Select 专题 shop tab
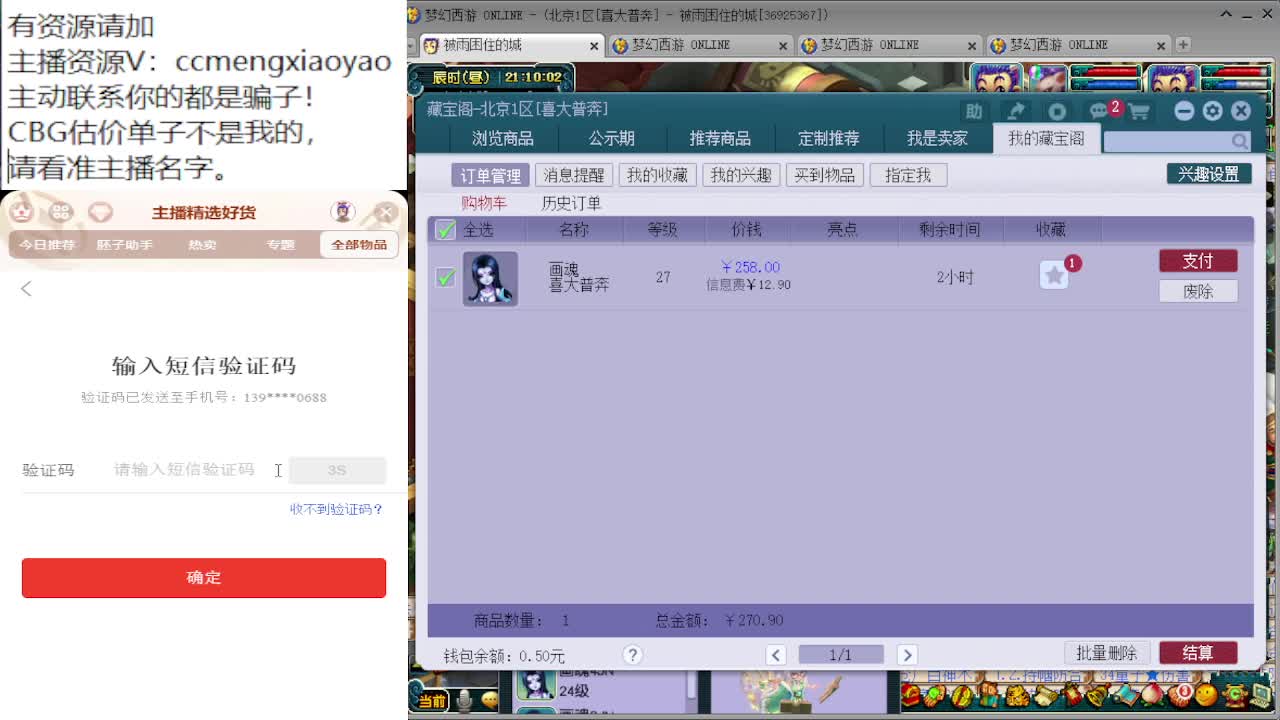Viewport: 1280px width, 720px height. pyautogui.click(x=280, y=245)
